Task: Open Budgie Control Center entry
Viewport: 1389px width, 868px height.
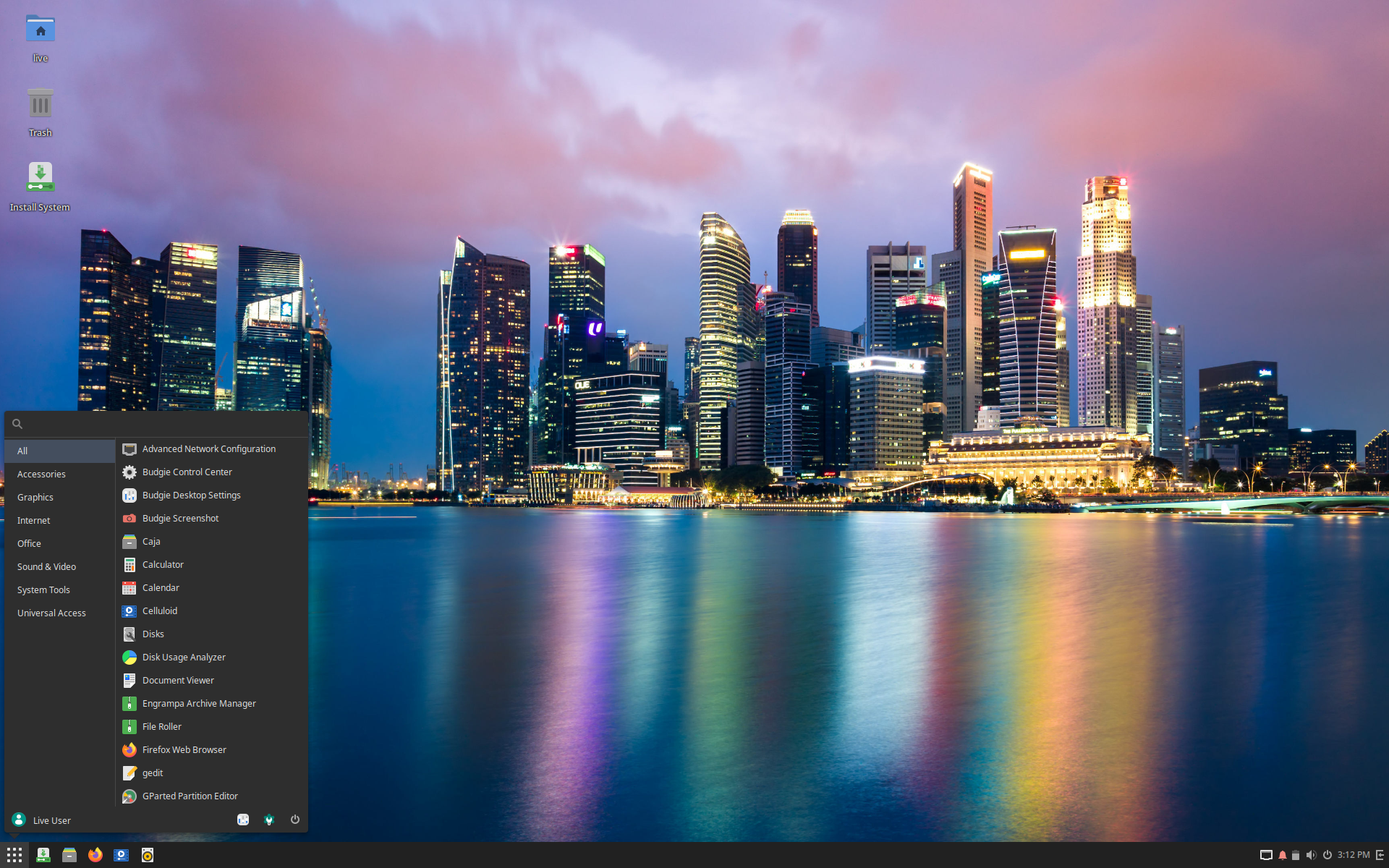Action: [x=211, y=472]
